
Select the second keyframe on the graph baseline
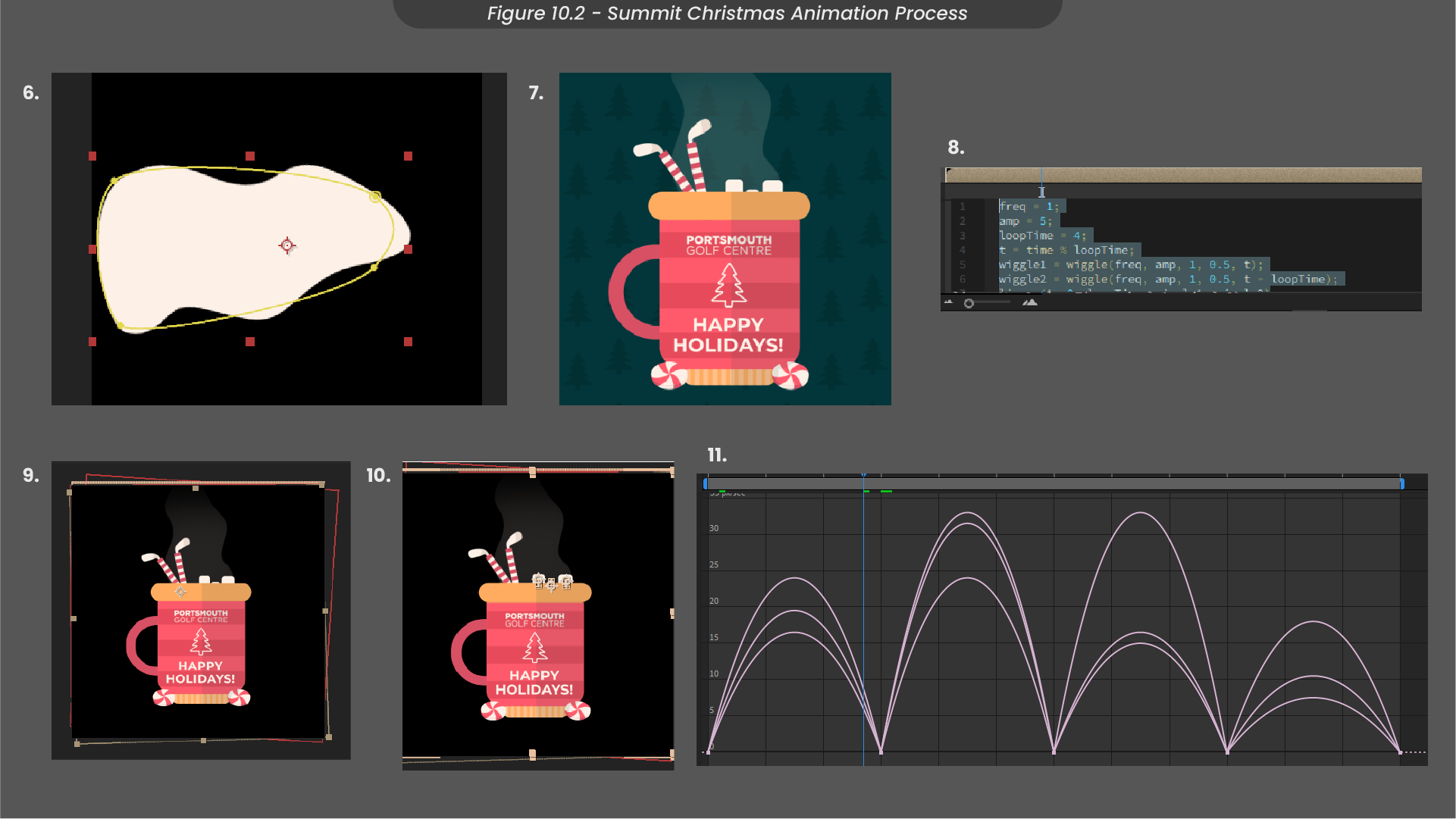pos(881,752)
